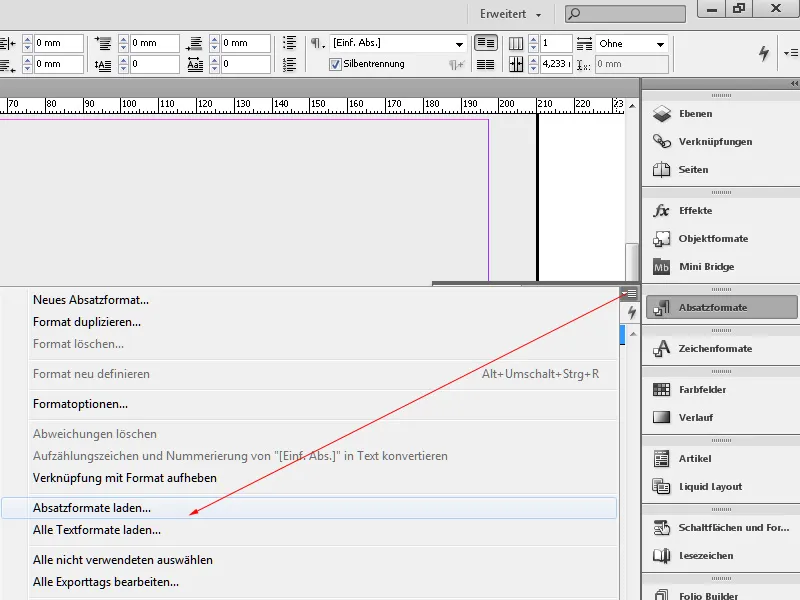800x600 pixels.
Task: Toggle align to baseline grid on button
Action: [486, 64]
